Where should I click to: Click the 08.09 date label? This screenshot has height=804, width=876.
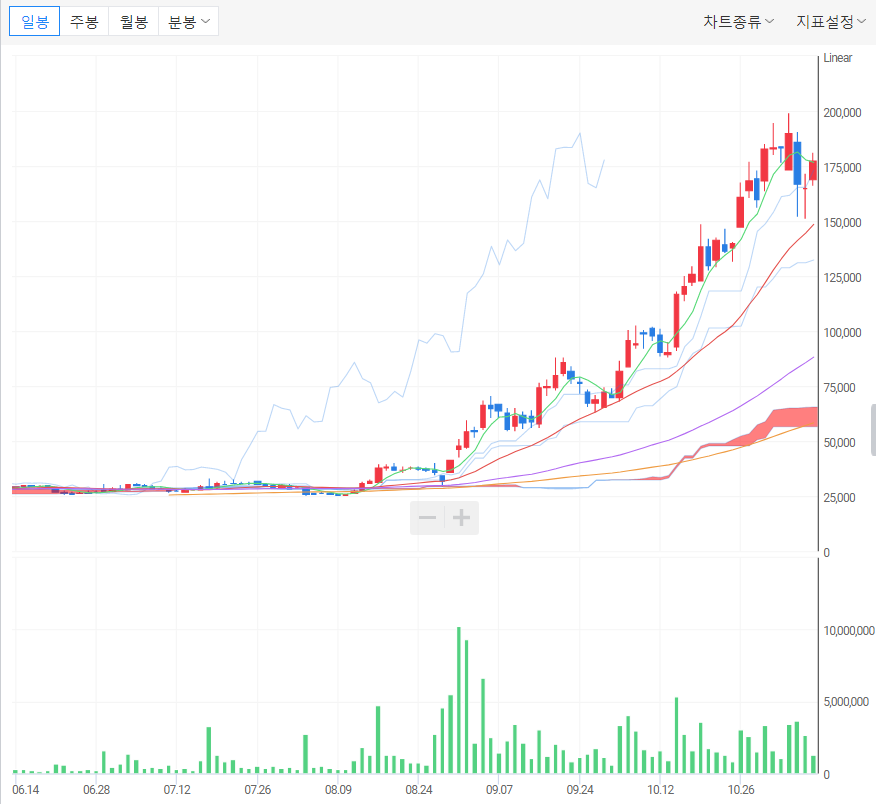(x=339, y=790)
